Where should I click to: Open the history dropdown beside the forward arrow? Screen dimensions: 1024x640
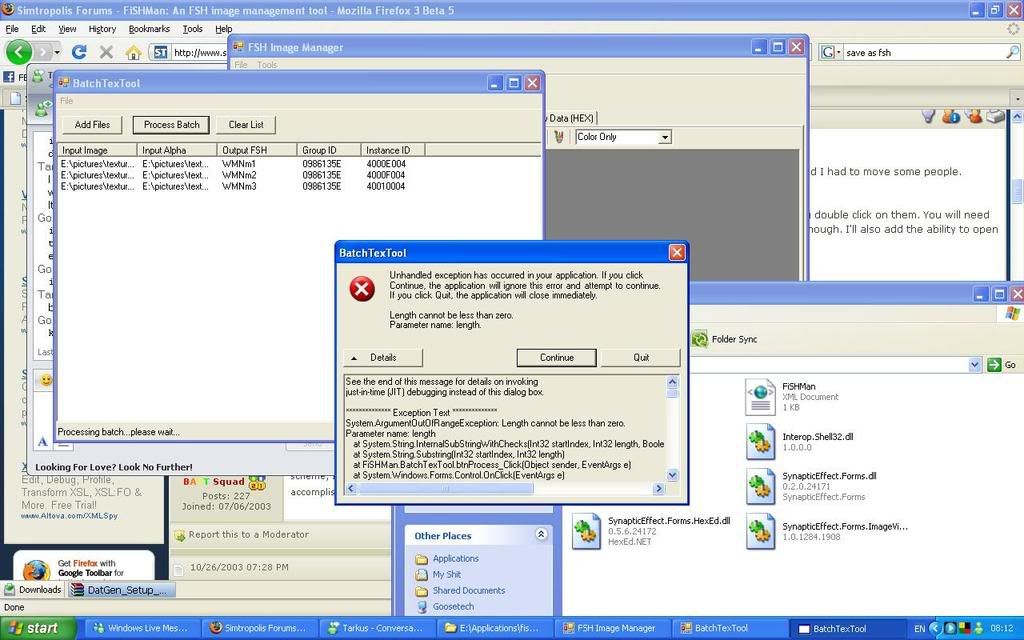pyautogui.click(x=57, y=52)
